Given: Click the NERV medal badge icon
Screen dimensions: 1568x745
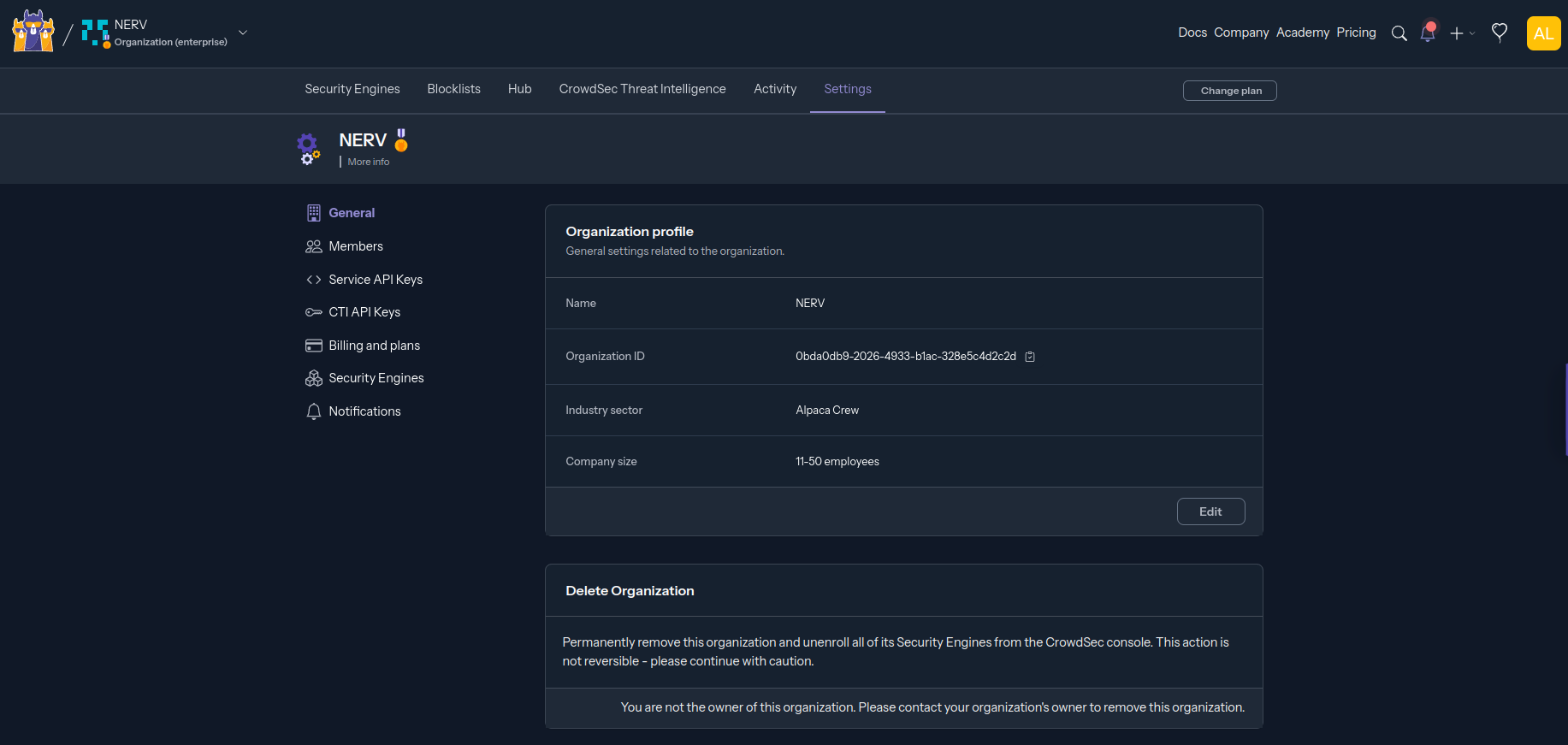Looking at the screenshot, I should [401, 140].
